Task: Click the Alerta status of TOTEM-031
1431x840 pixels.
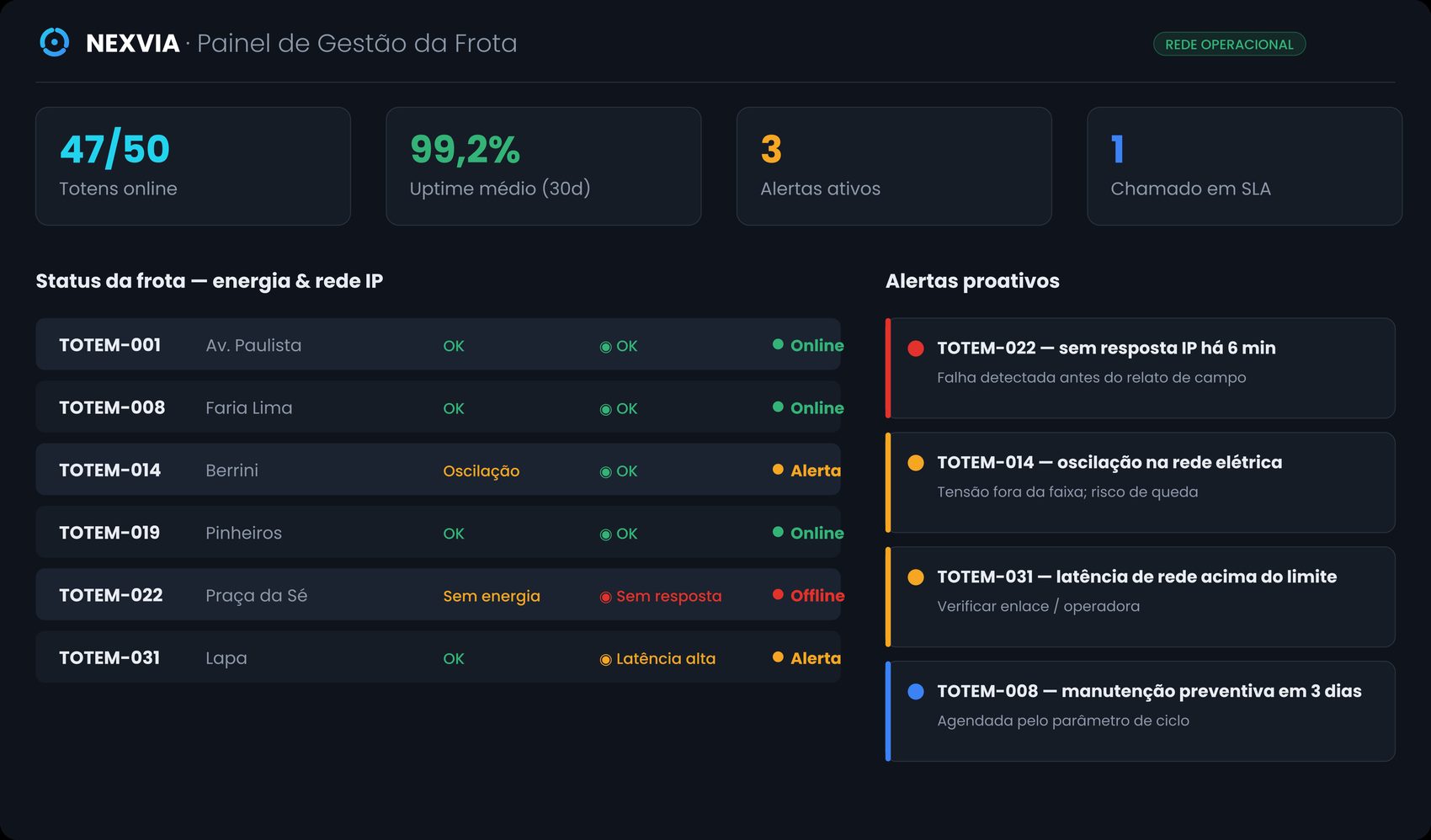Action: (x=806, y=658)
